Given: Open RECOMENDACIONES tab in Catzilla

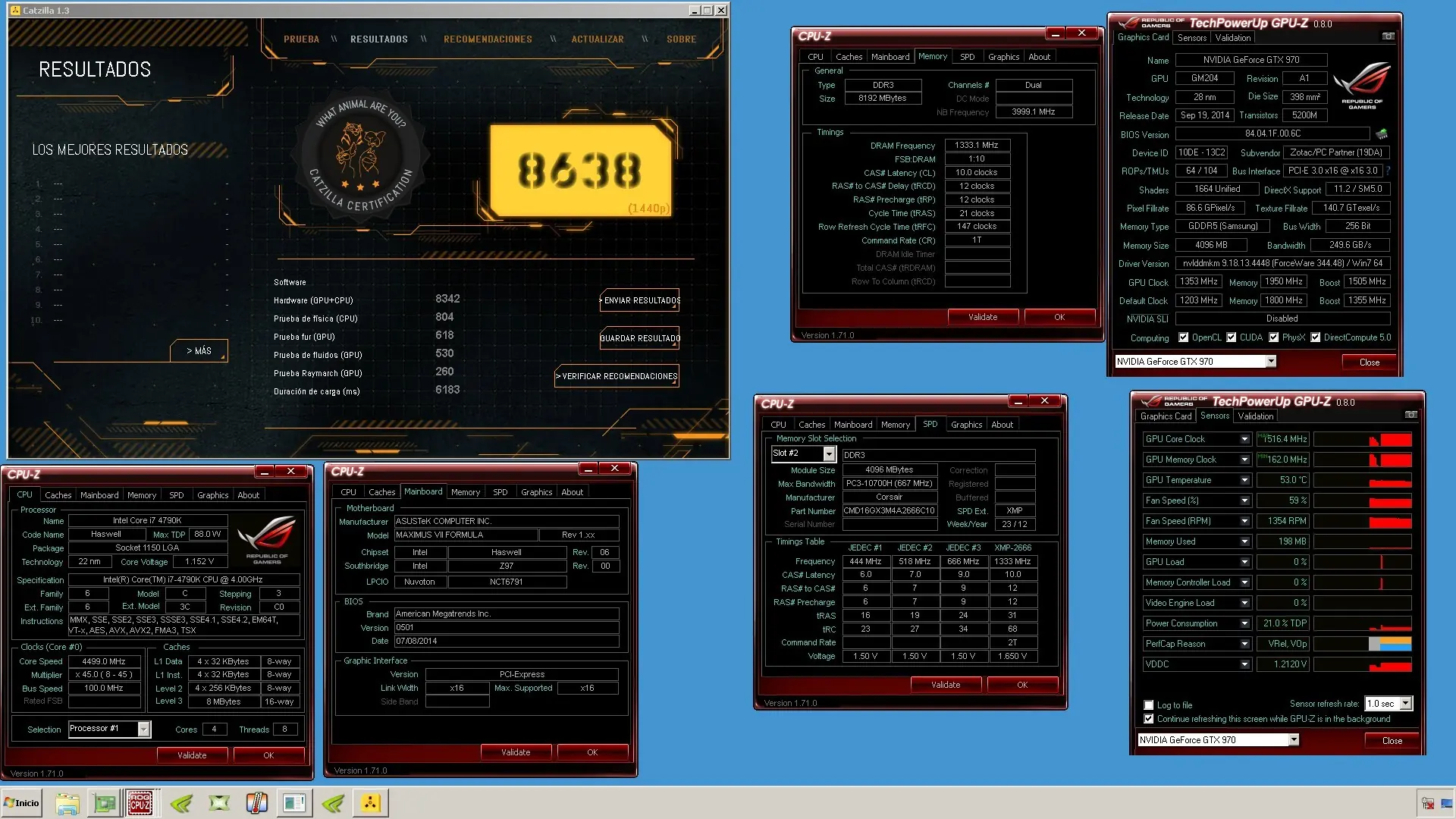Looking at the screenshot, I should (488, 39).
